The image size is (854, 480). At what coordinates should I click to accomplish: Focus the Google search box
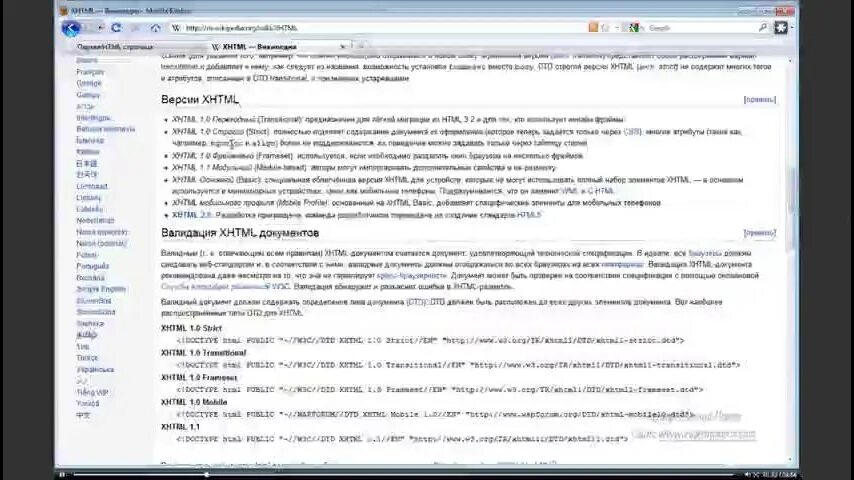click(700, 28)
